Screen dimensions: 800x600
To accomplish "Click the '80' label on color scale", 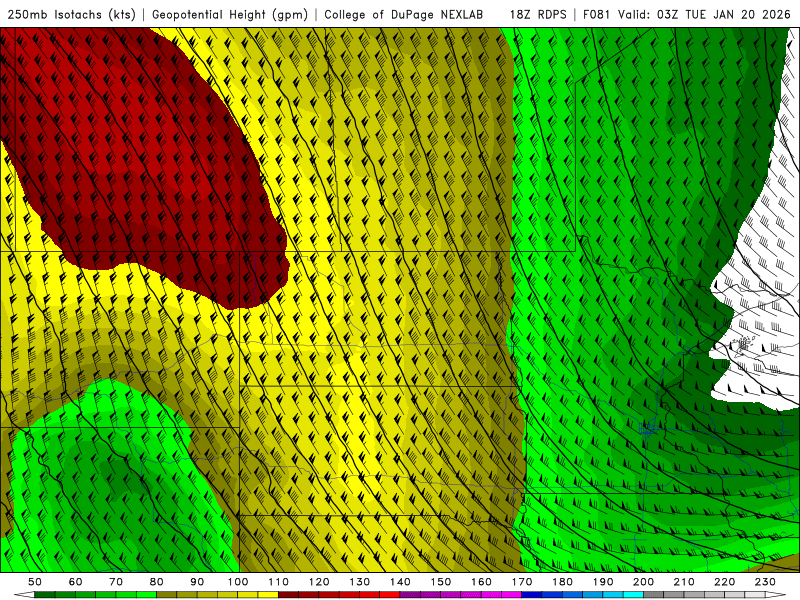I will tap(157, 582).
